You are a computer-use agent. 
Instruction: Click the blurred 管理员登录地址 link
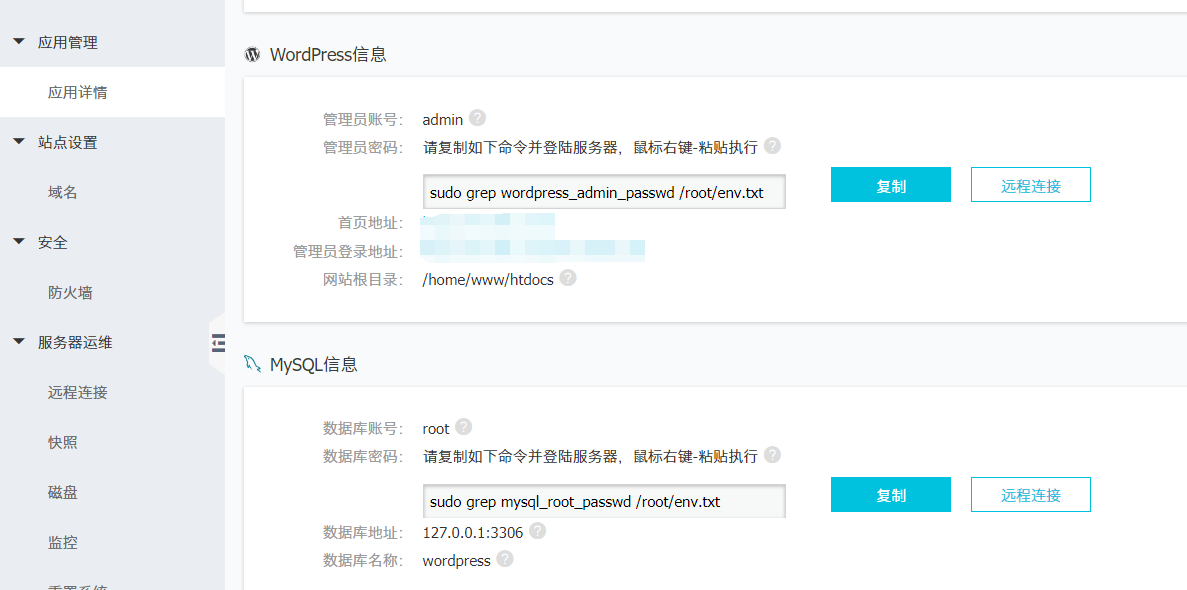pos(534,250)
